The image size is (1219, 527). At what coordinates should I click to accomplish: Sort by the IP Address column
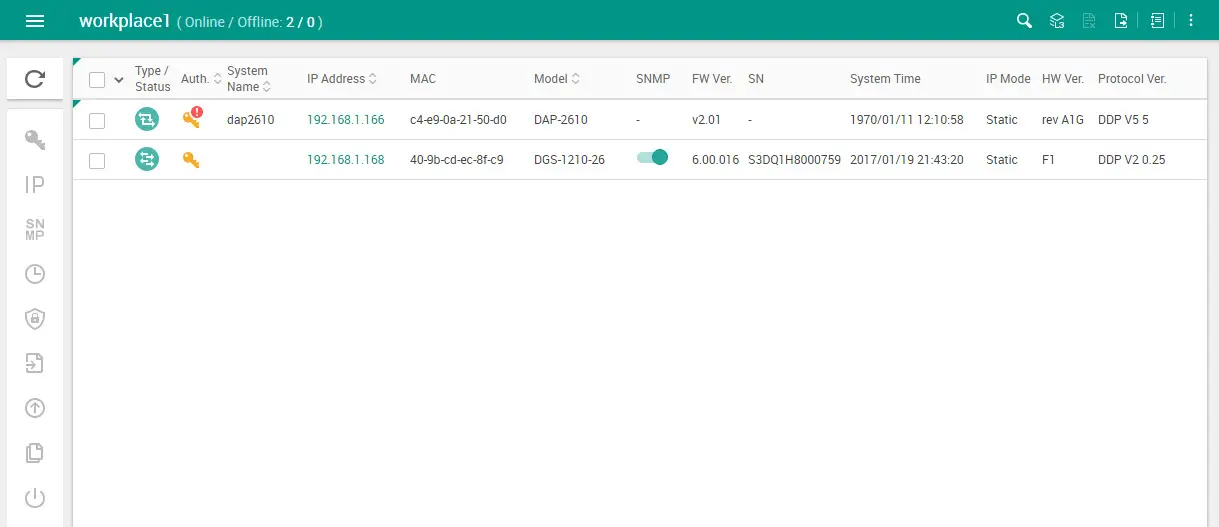(x=373, y=79)
